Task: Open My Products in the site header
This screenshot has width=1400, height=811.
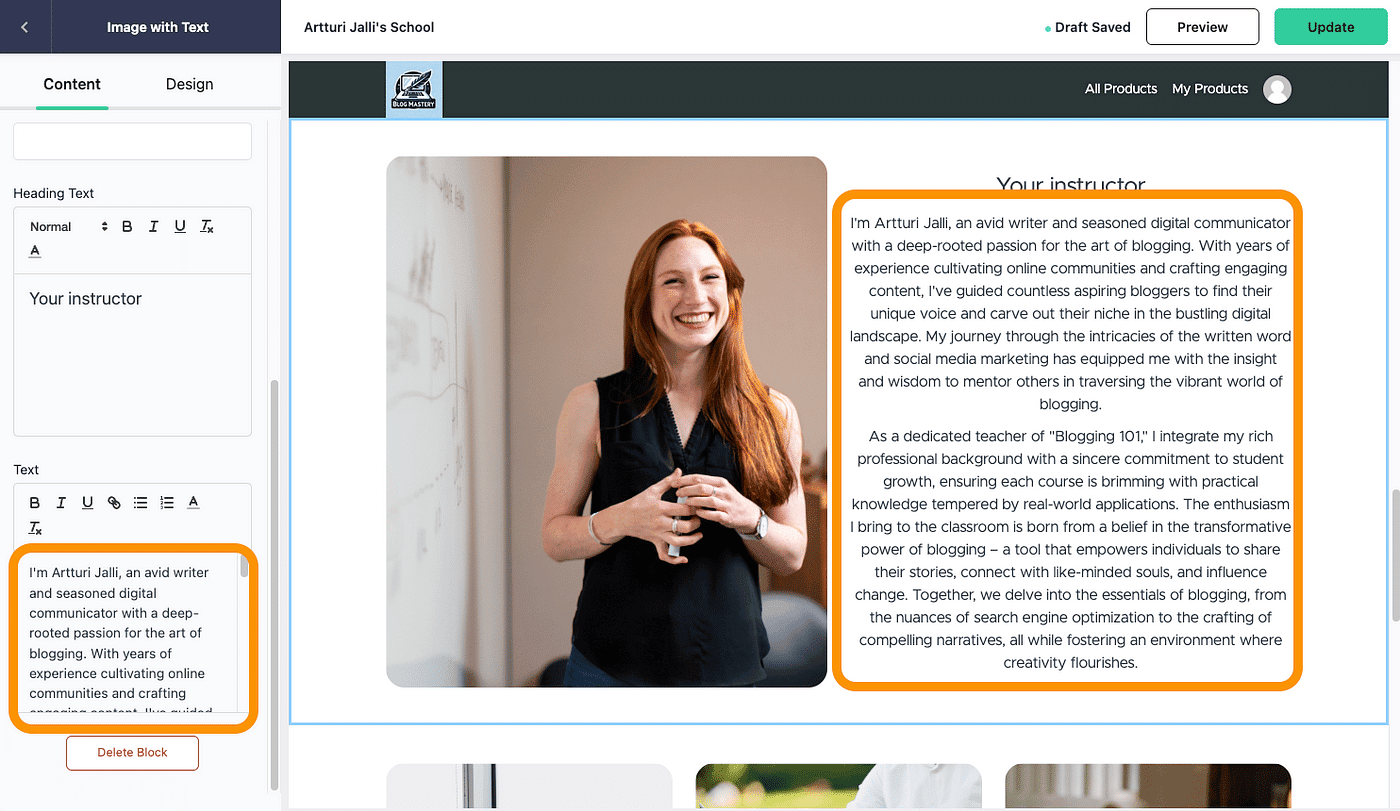Action: 1210,89
